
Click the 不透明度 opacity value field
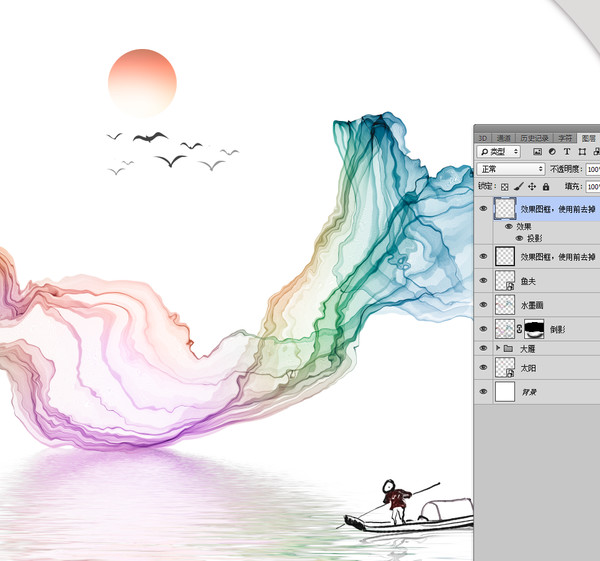point(593,169)
